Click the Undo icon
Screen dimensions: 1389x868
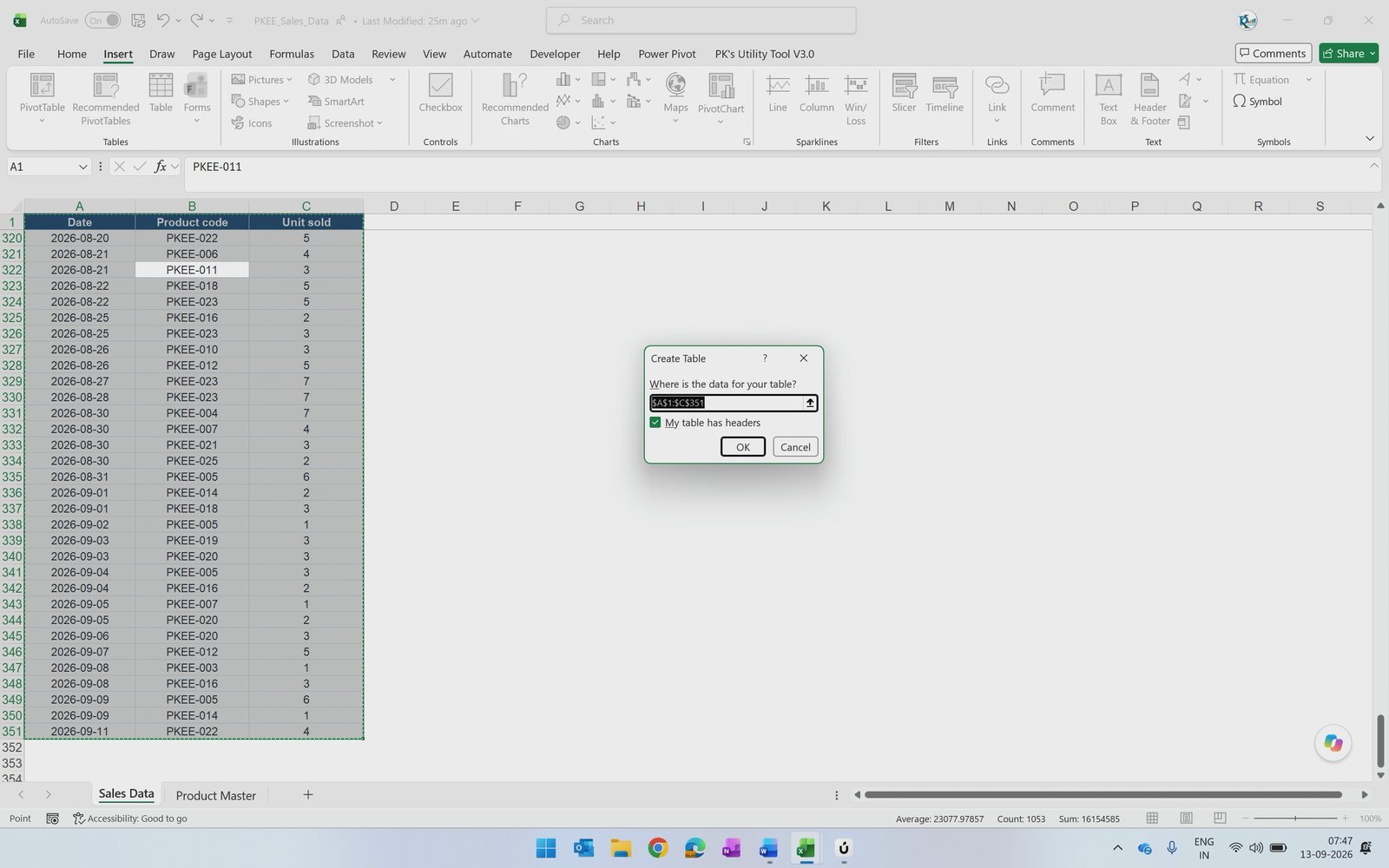point(163,20)
